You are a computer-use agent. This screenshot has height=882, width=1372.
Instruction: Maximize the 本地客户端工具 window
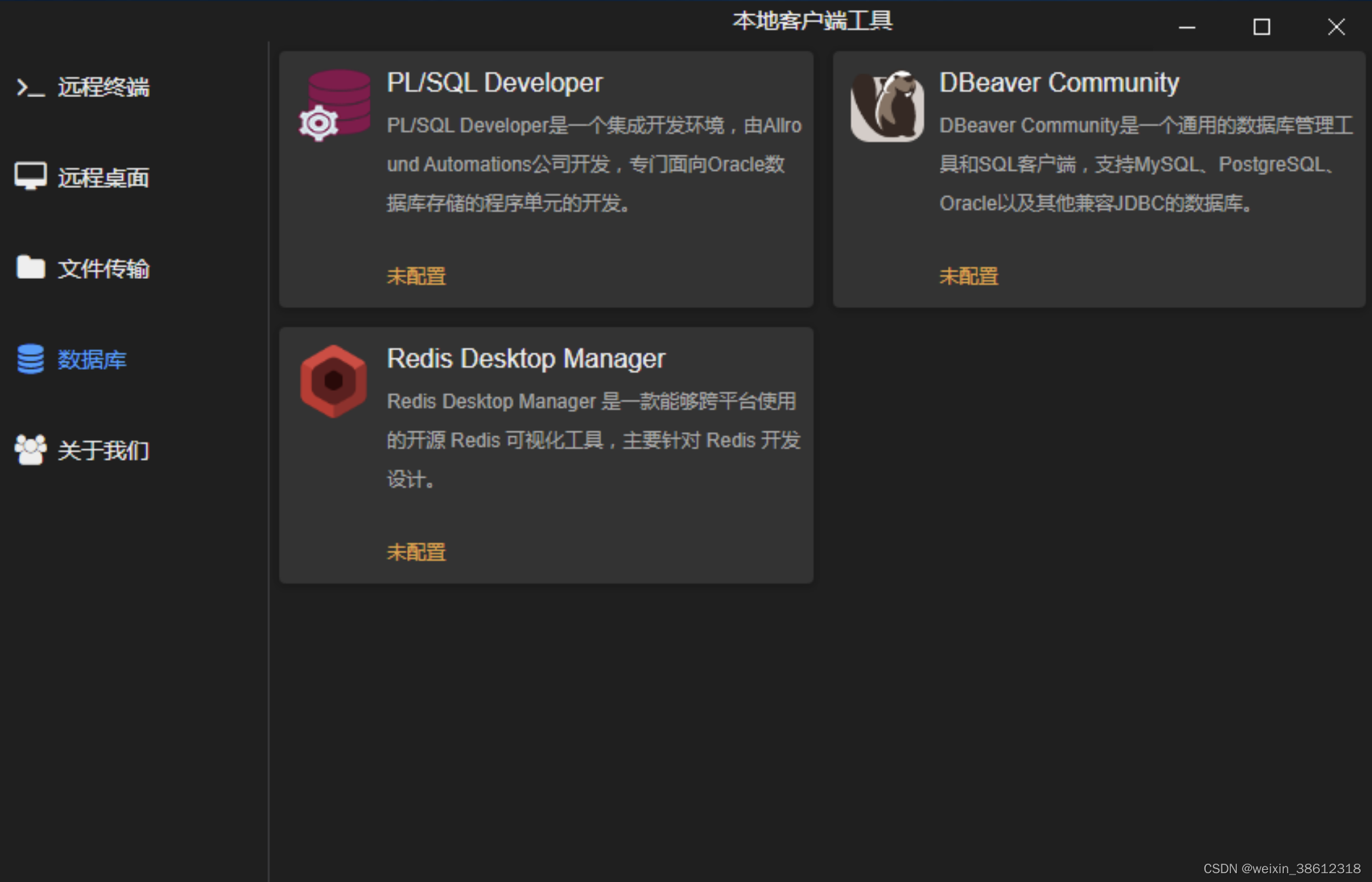click(1261, 27)
